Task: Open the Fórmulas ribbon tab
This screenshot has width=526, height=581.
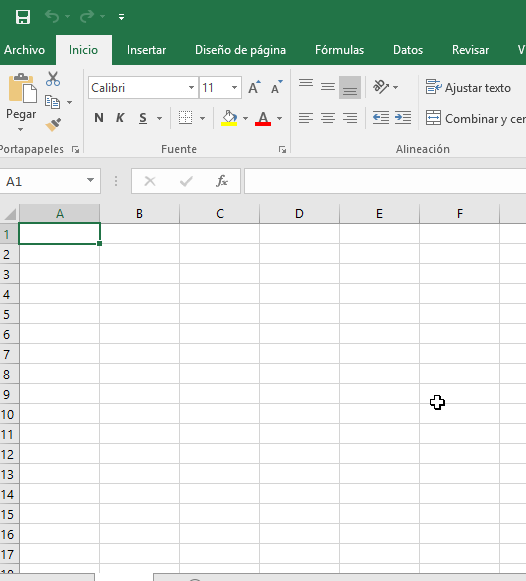Action: pos(339,50)
